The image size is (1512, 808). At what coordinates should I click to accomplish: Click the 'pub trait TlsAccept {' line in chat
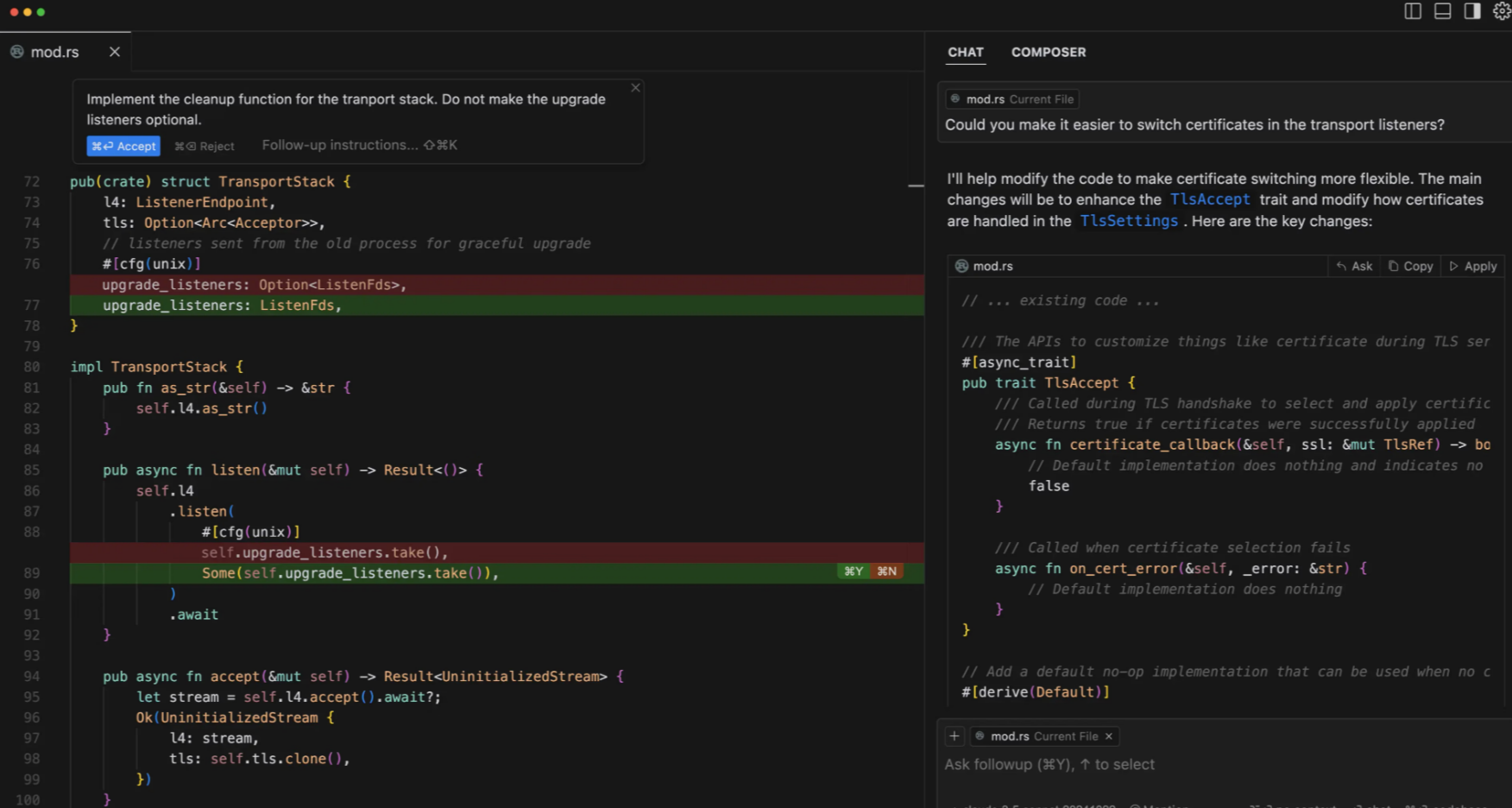coord(1049,382)
